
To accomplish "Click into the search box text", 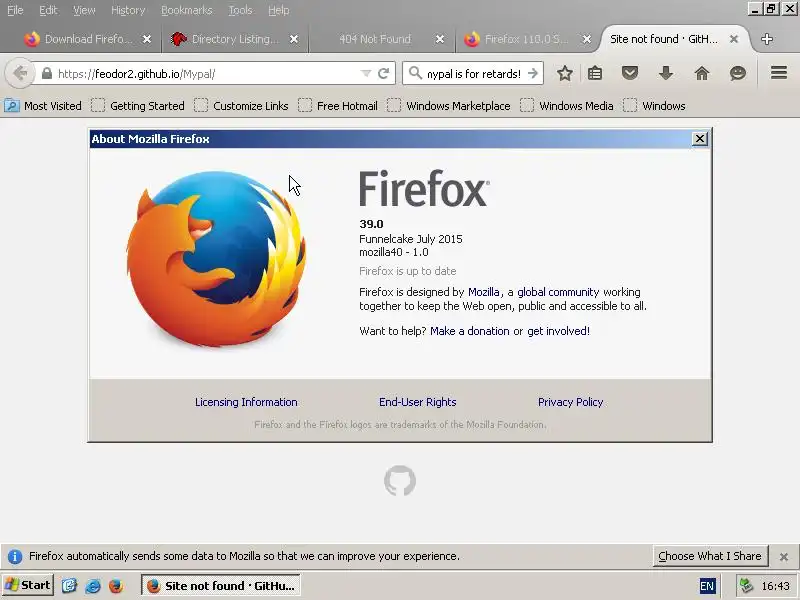I will (474, 73).
